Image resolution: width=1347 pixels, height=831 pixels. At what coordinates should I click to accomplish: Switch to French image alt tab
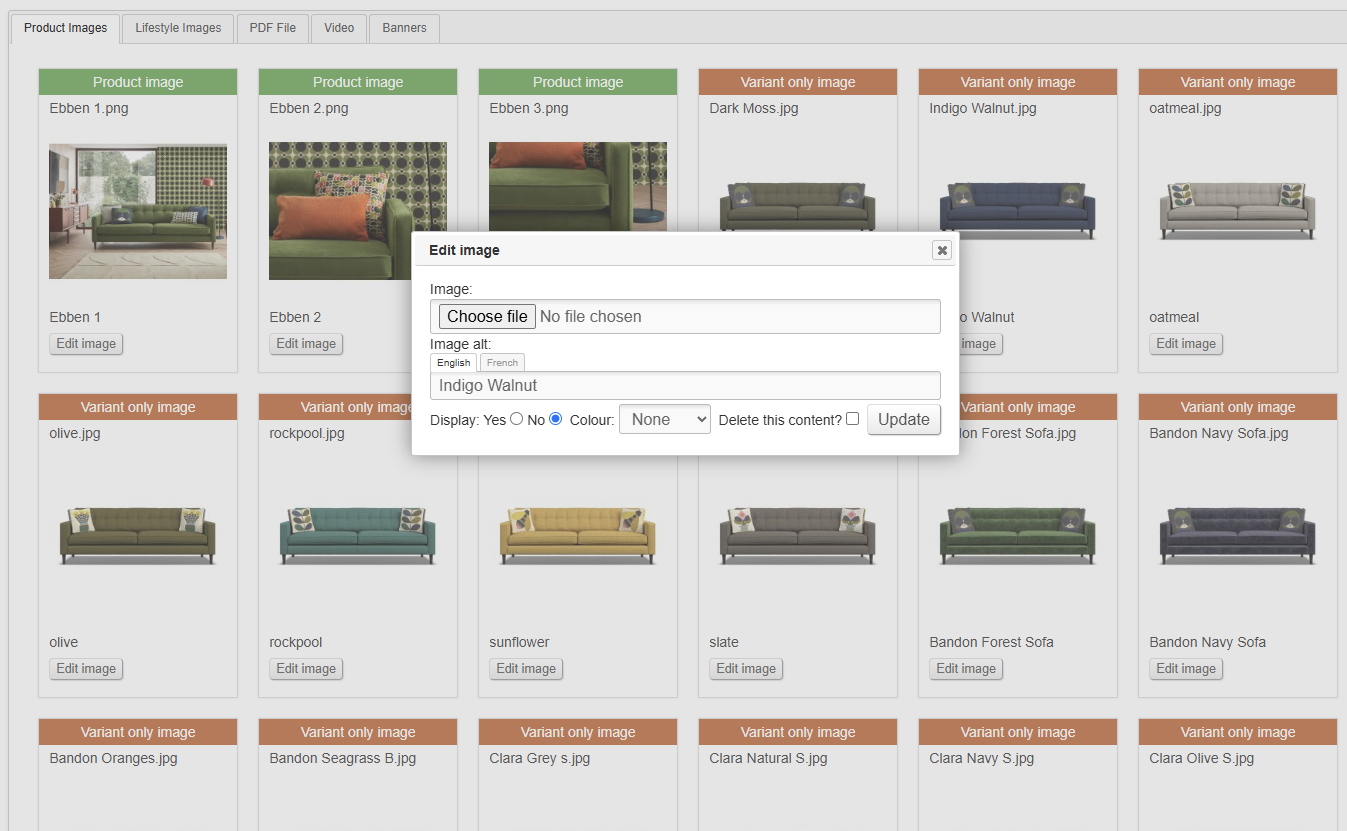coord(502,363)
